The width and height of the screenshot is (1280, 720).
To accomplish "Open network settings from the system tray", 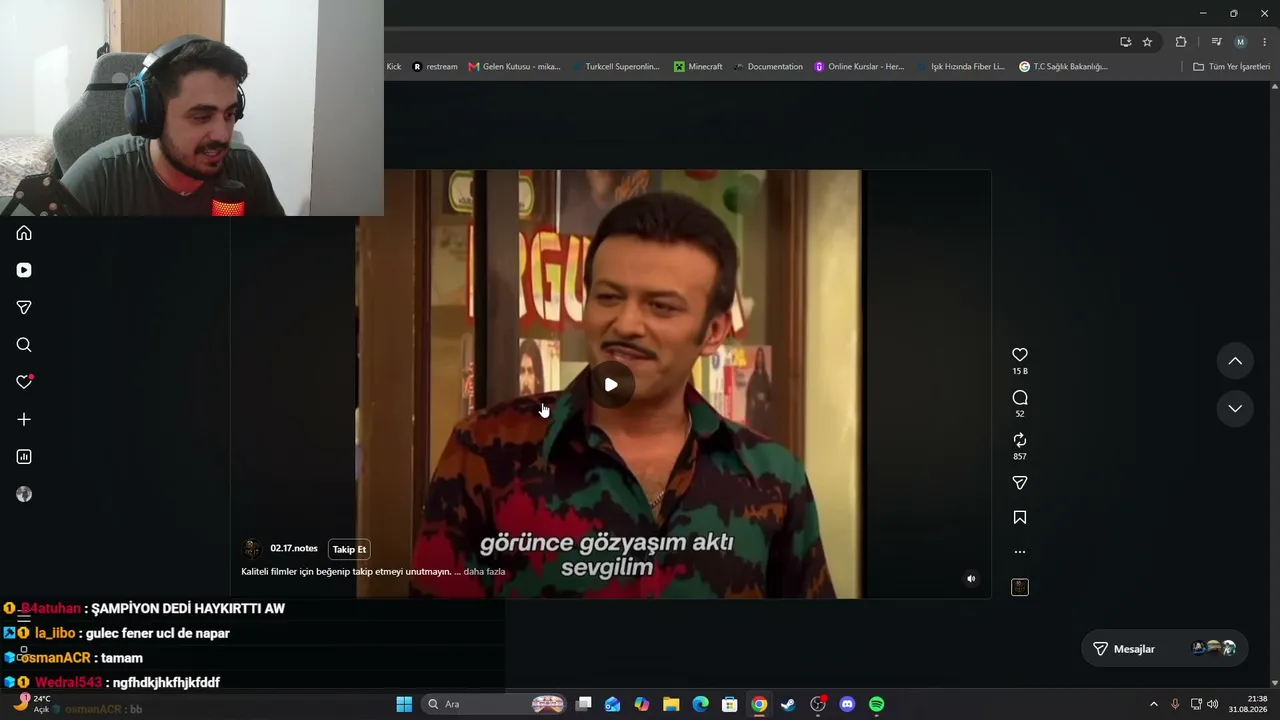I will pos(1196,704).
